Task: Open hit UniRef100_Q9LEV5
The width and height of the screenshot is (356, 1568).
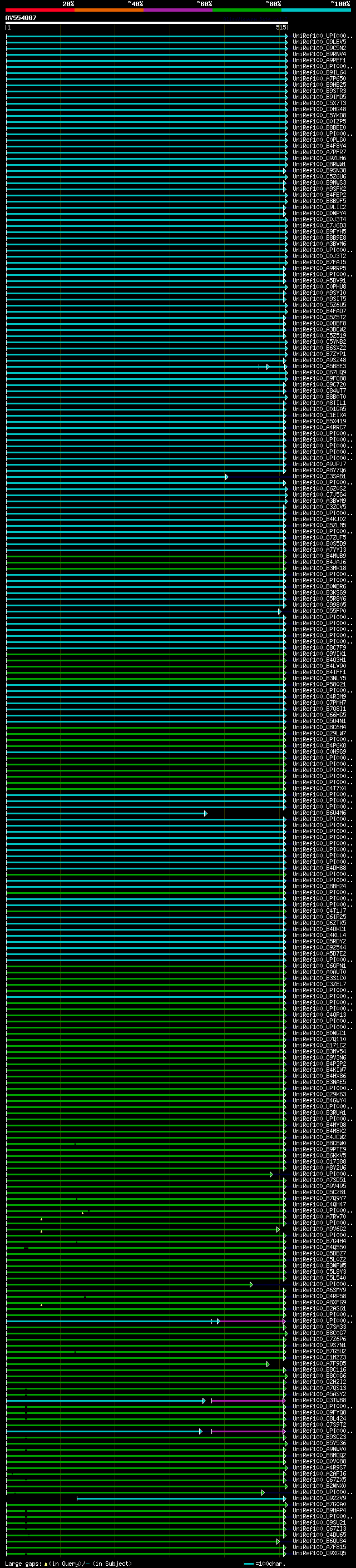Action: point(319,42)
